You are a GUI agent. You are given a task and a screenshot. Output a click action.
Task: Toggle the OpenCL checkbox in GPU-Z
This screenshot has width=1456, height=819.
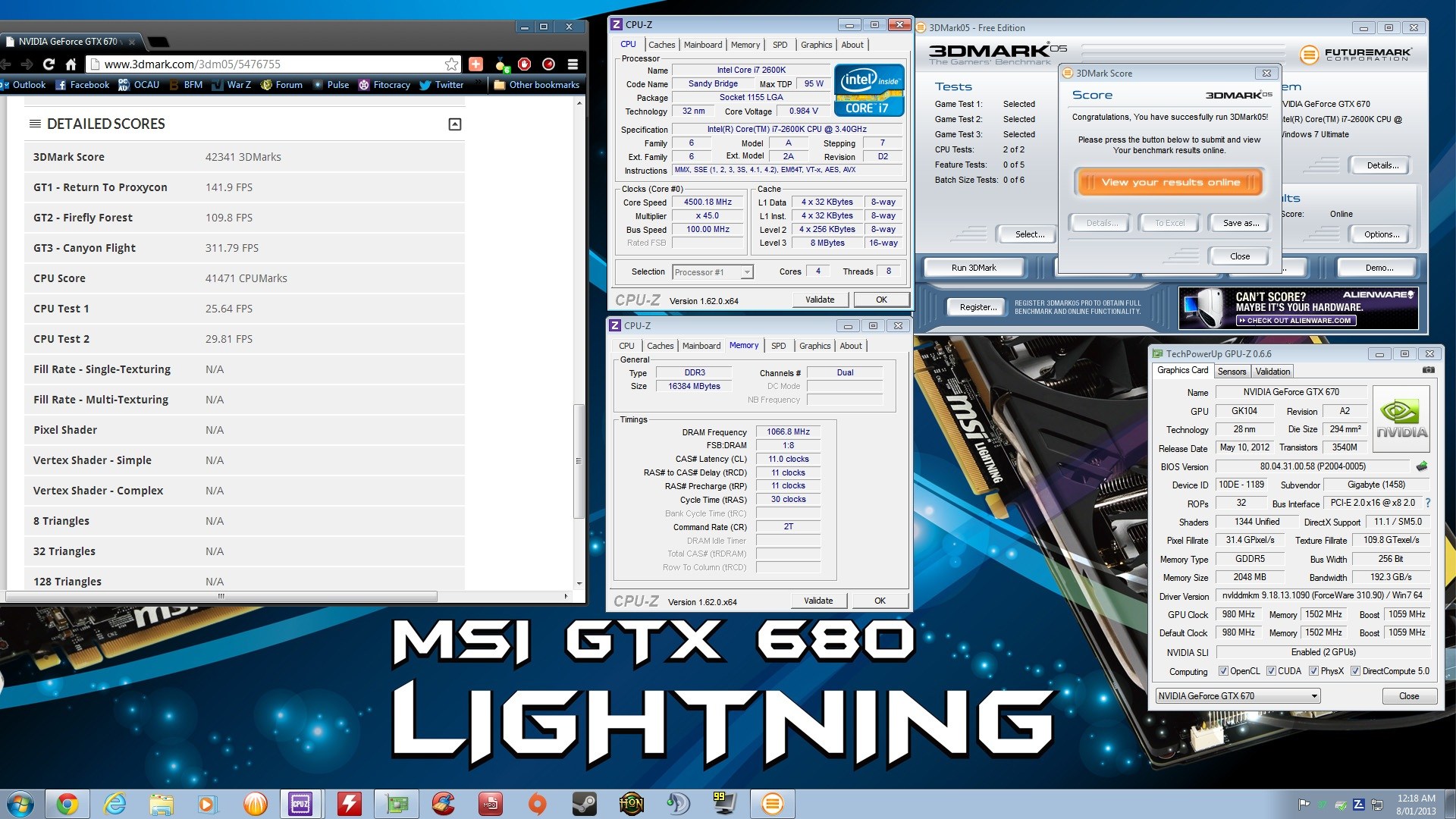coord(1223,671)
